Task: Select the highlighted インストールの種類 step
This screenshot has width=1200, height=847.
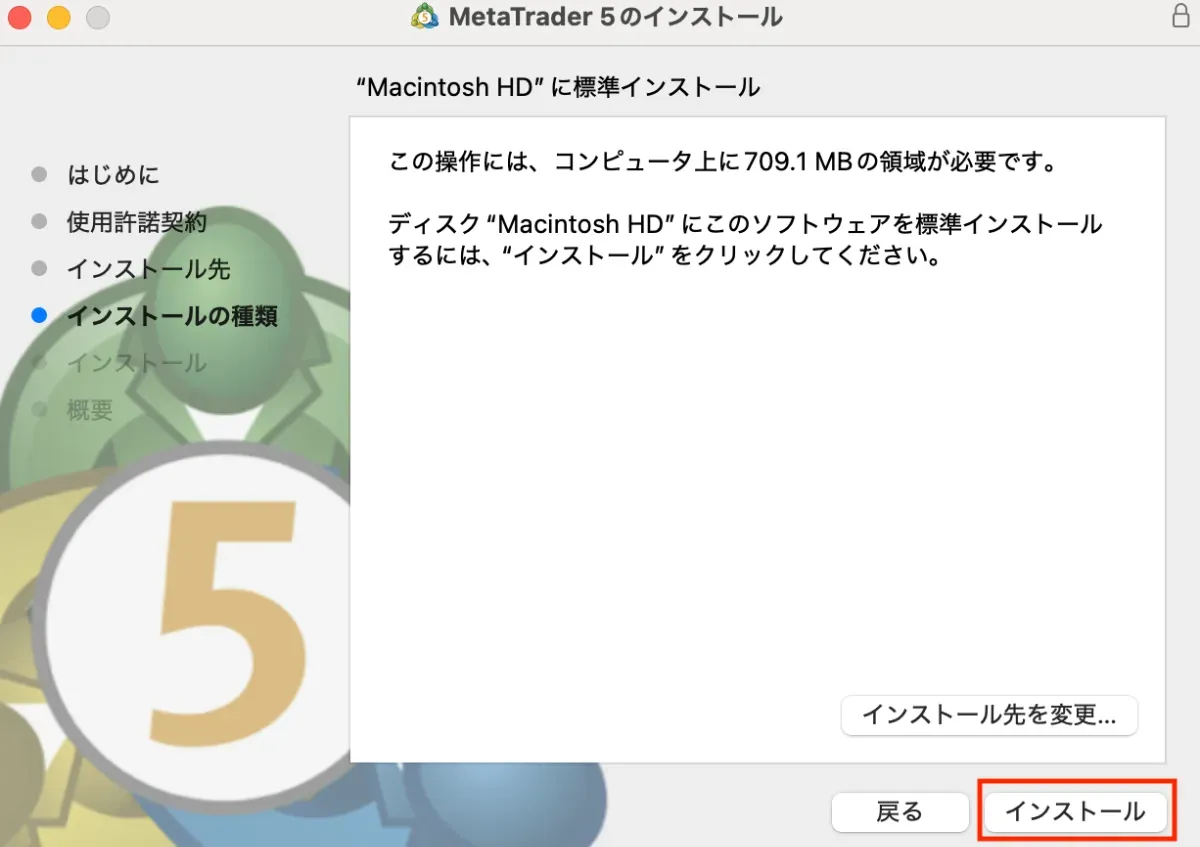Action: [172, 316]
